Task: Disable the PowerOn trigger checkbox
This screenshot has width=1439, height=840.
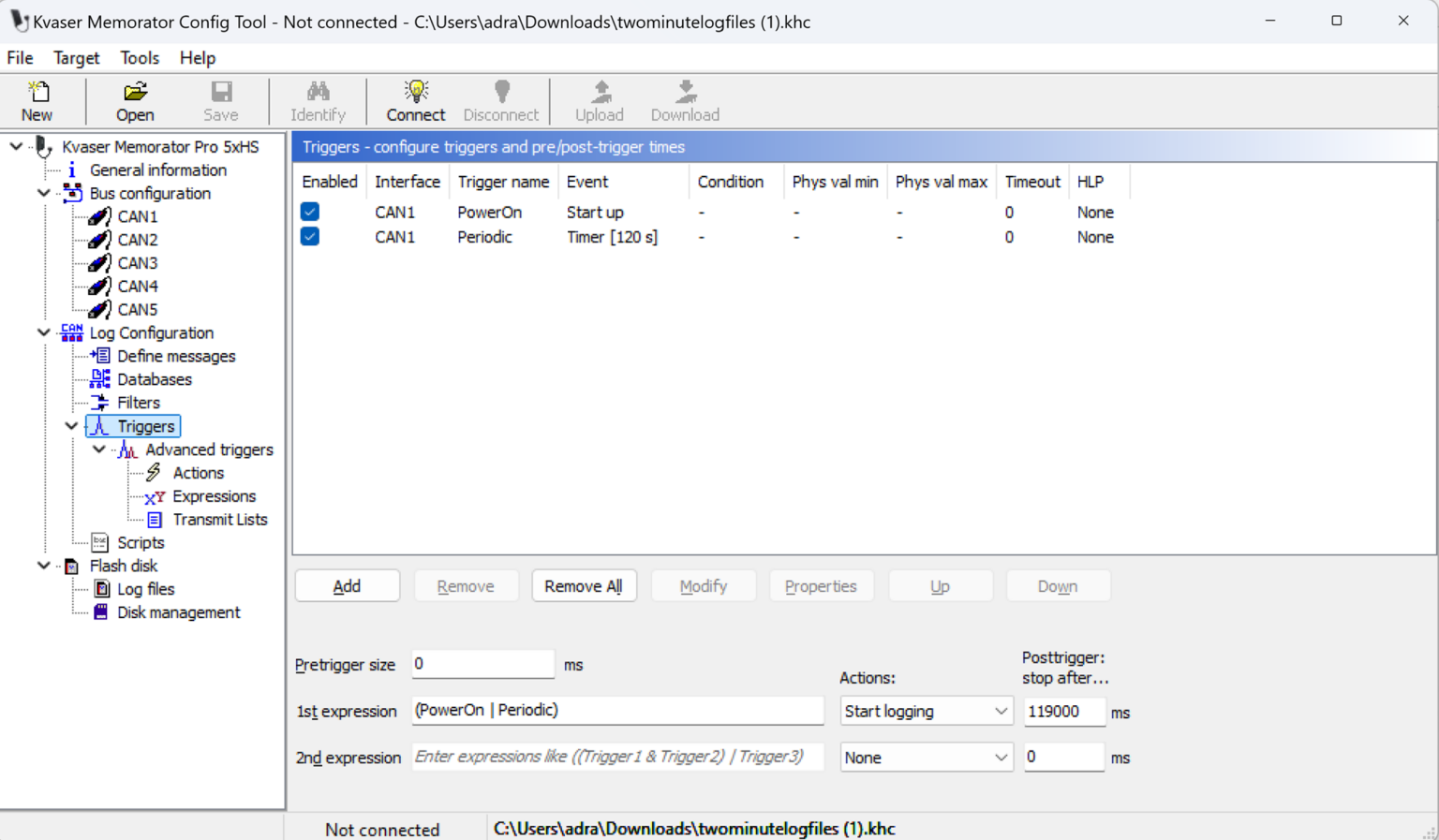Action: [309, 212]
